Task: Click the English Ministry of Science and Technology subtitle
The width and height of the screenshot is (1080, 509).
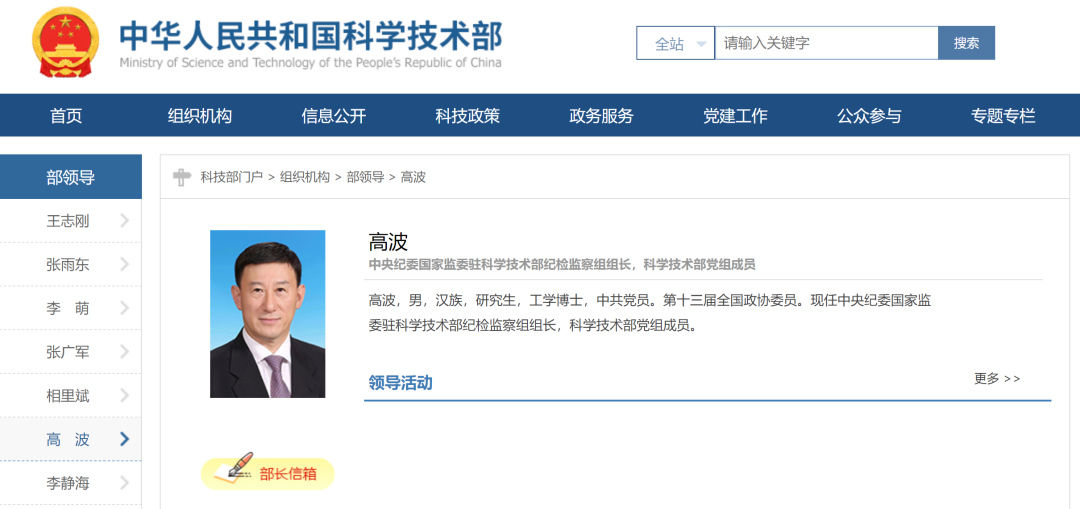Action: click(311, 63)
